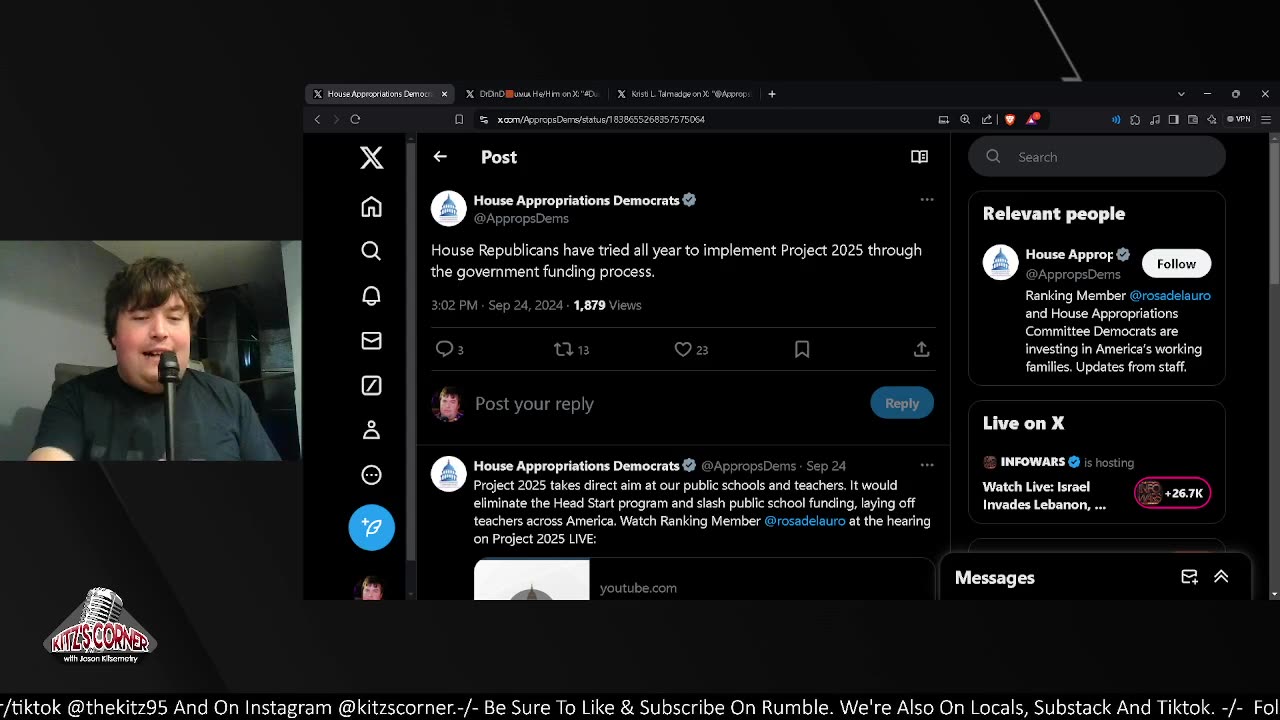Open the More circle icon in sidebar
Viewport: 1280px width, 720px height.
click(x=371, y=475)
